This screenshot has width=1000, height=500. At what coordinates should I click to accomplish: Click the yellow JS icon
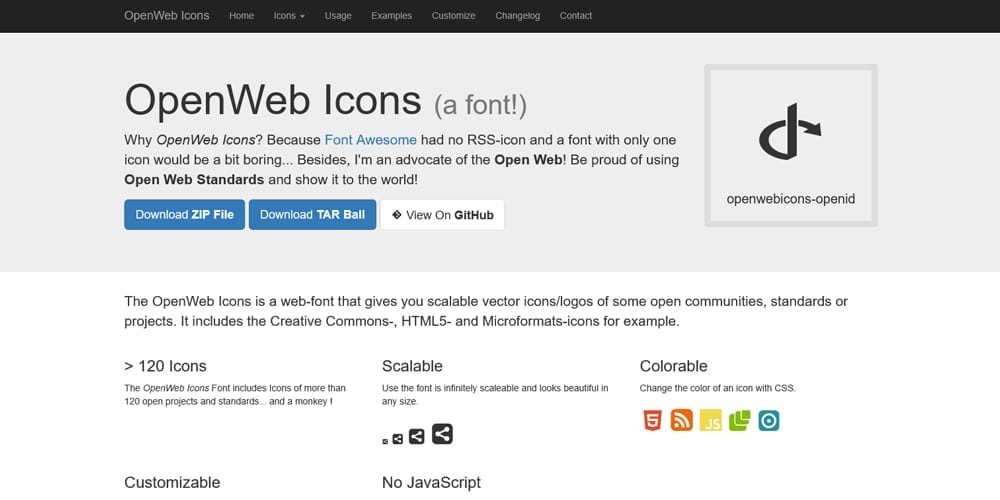tap(710, 421)
